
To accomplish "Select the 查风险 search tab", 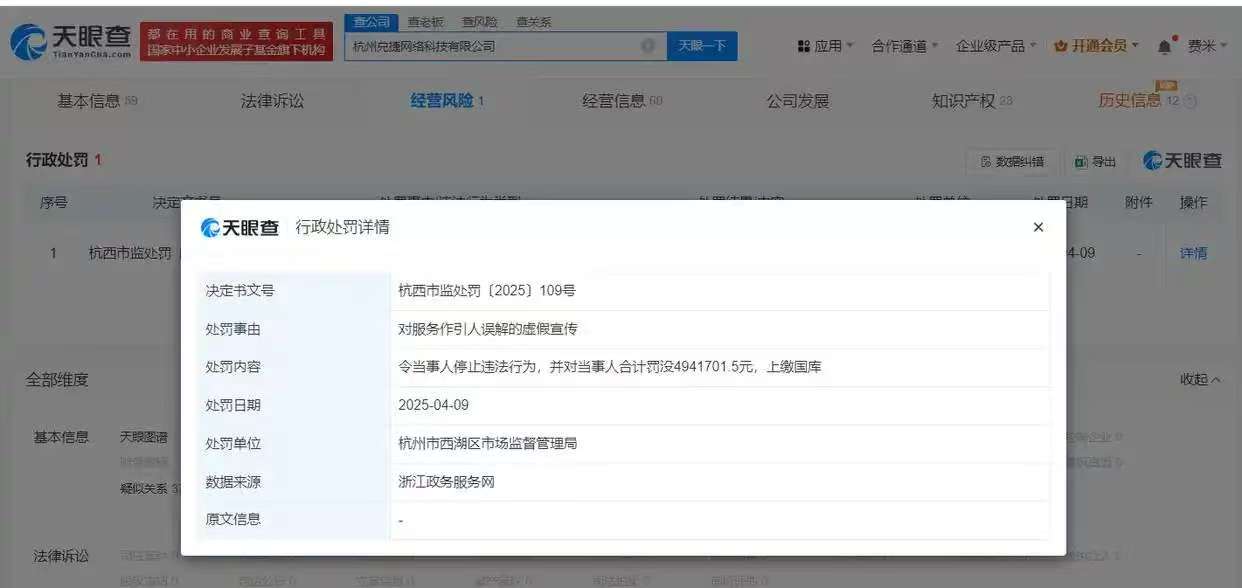I will tap(479, 22).
